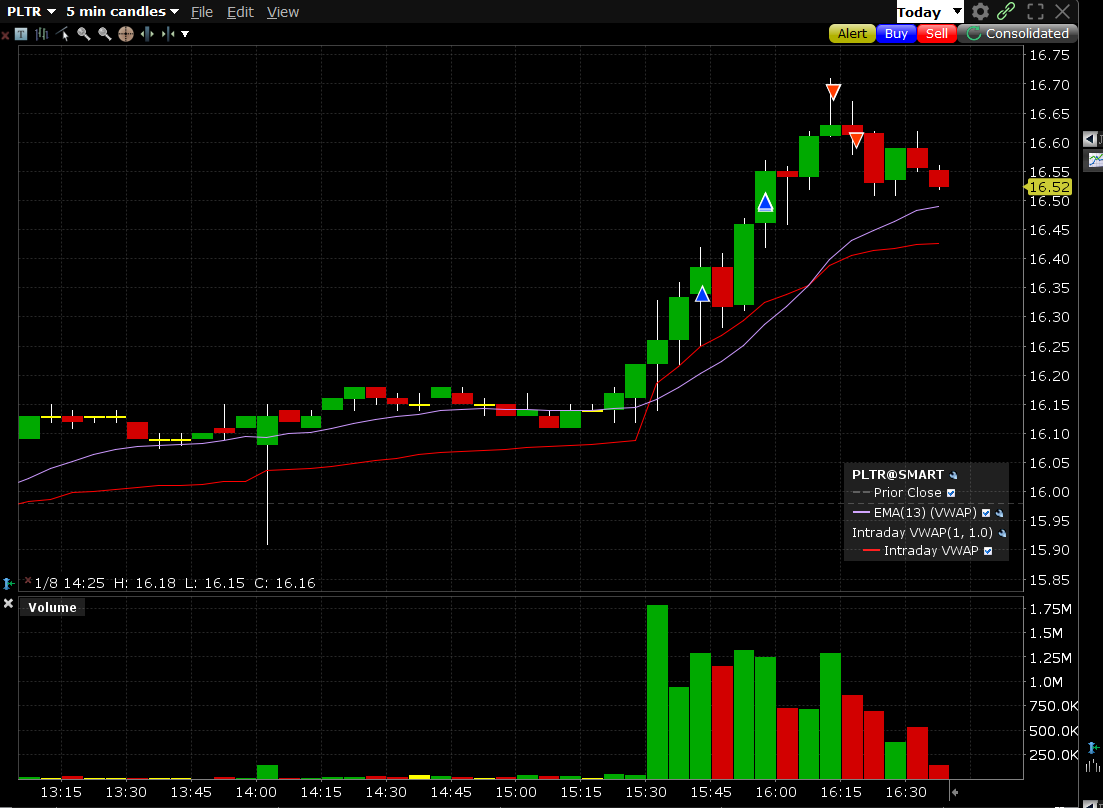This screenshot has height=808, width=1103.
Task: Open the Edit menu
Action: (240, 12)
